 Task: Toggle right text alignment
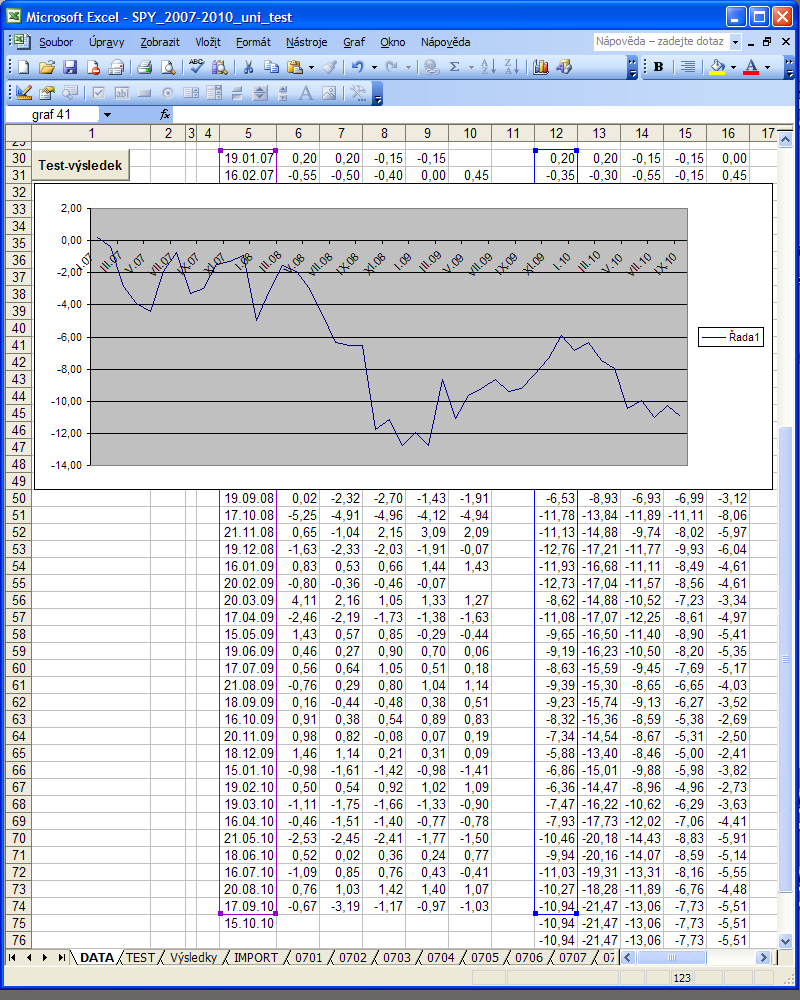pos(687,67)
